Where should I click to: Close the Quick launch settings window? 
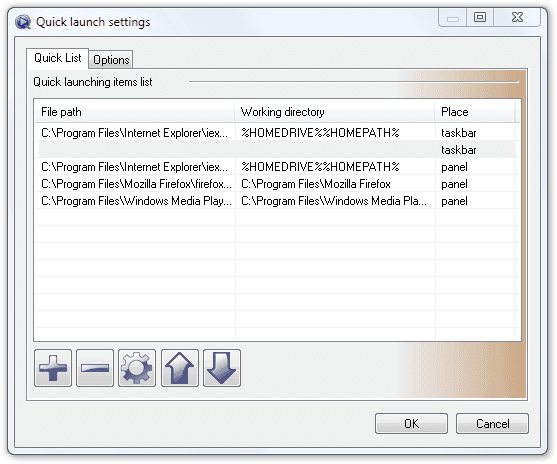(x=517, y=18)
